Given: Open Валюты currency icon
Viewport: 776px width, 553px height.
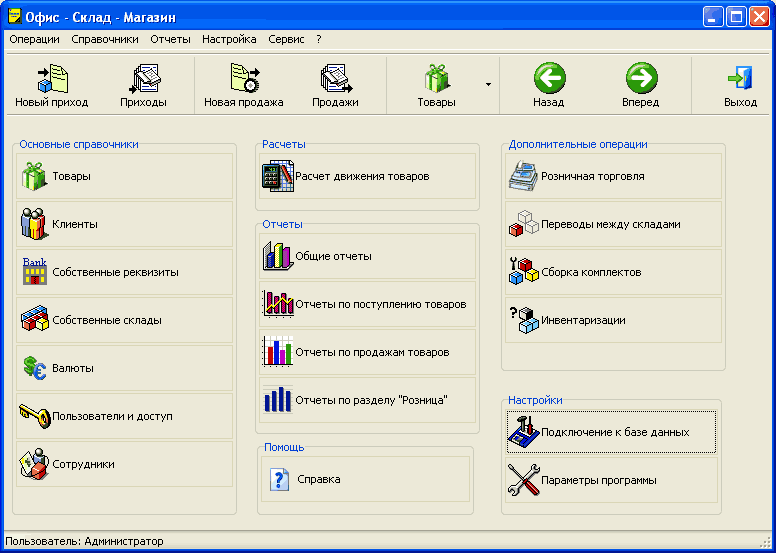Looking at the screenshot, I should click(x=35, y=368).
